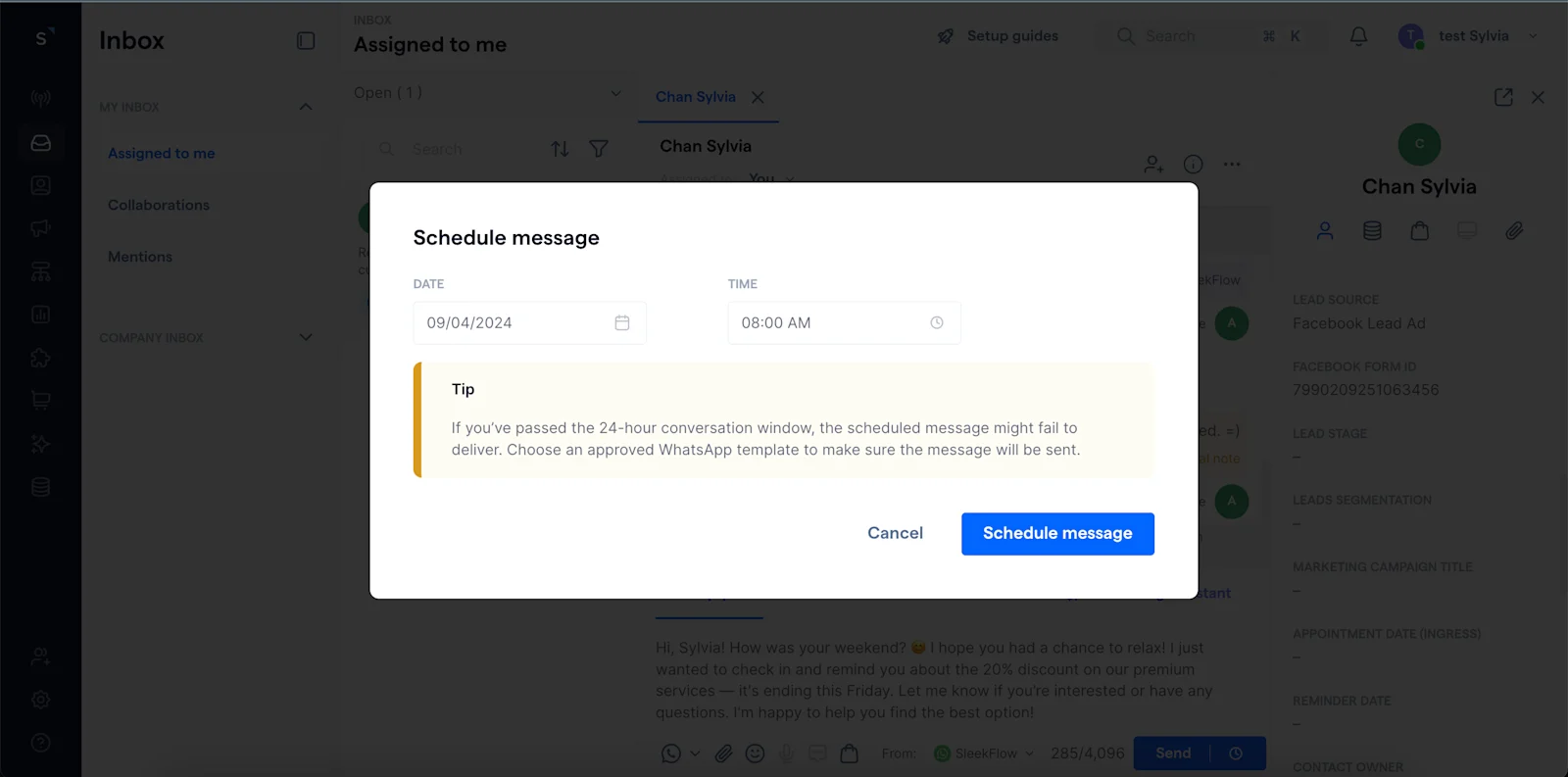1568x777 pixels.
Task: Open the emoji picker in the composer
Action: 755,753
